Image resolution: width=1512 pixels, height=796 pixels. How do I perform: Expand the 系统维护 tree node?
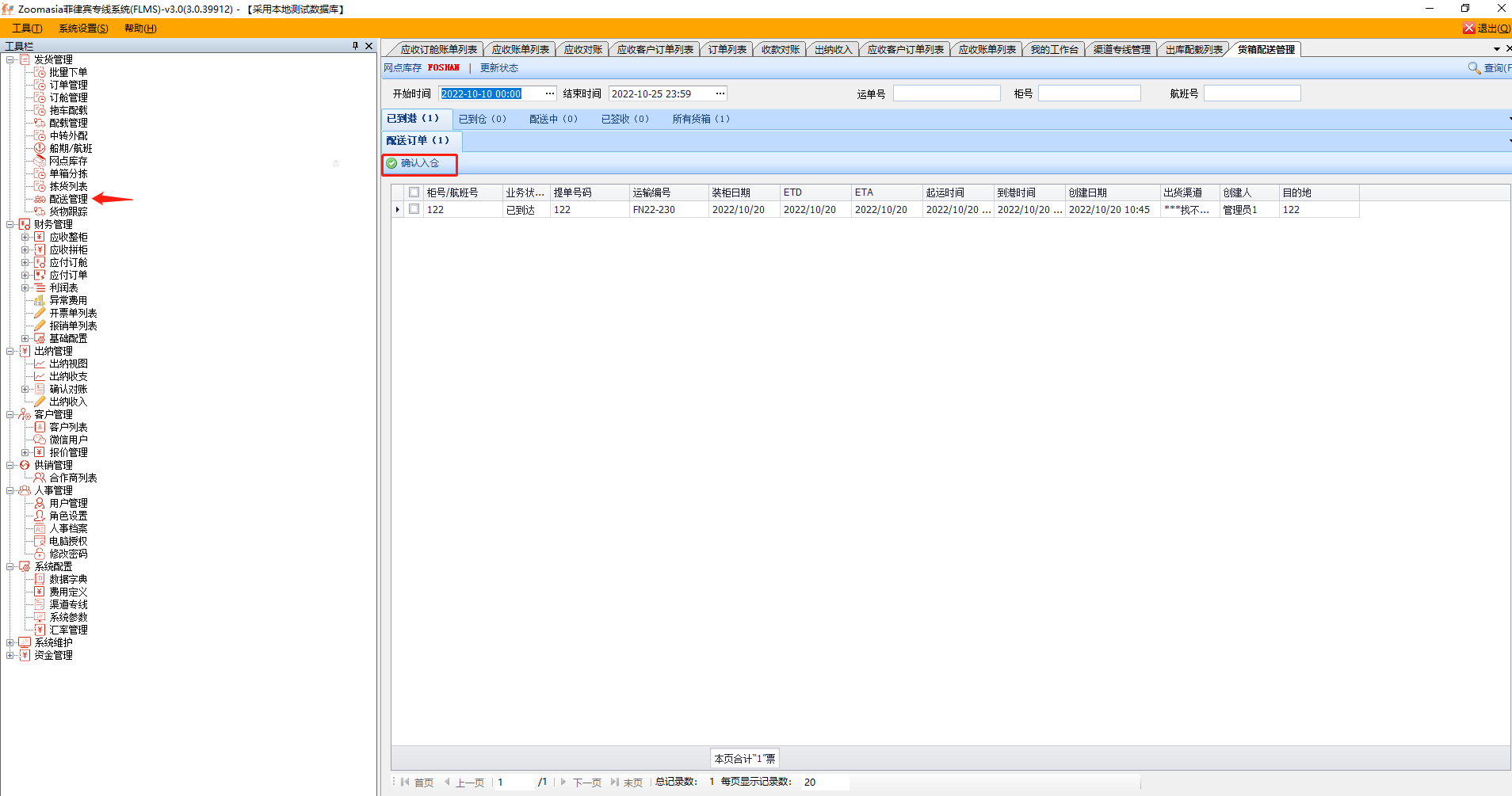click(x=10, y=642)
